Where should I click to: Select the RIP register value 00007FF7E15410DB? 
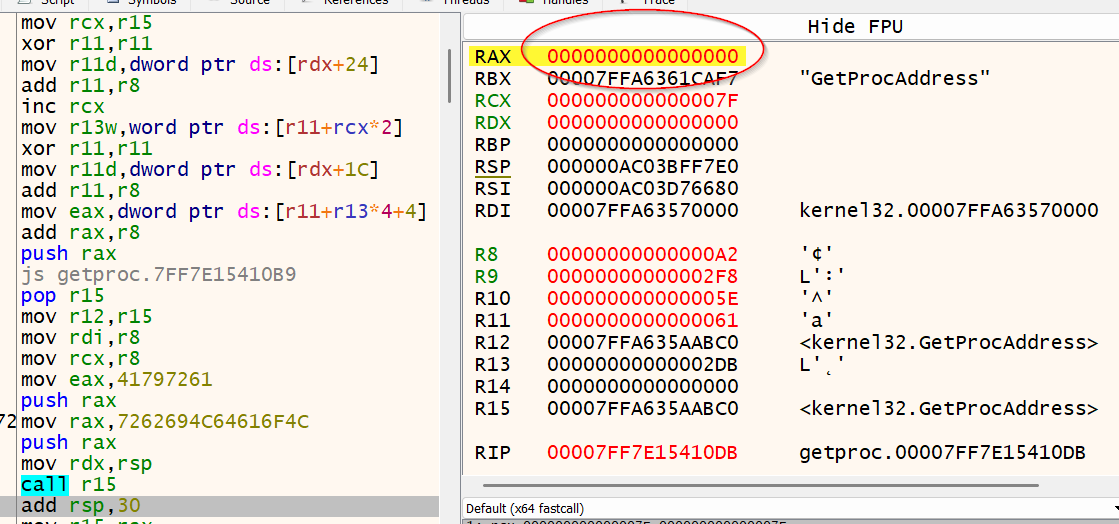pyautogui.click(x=643, y=453)
